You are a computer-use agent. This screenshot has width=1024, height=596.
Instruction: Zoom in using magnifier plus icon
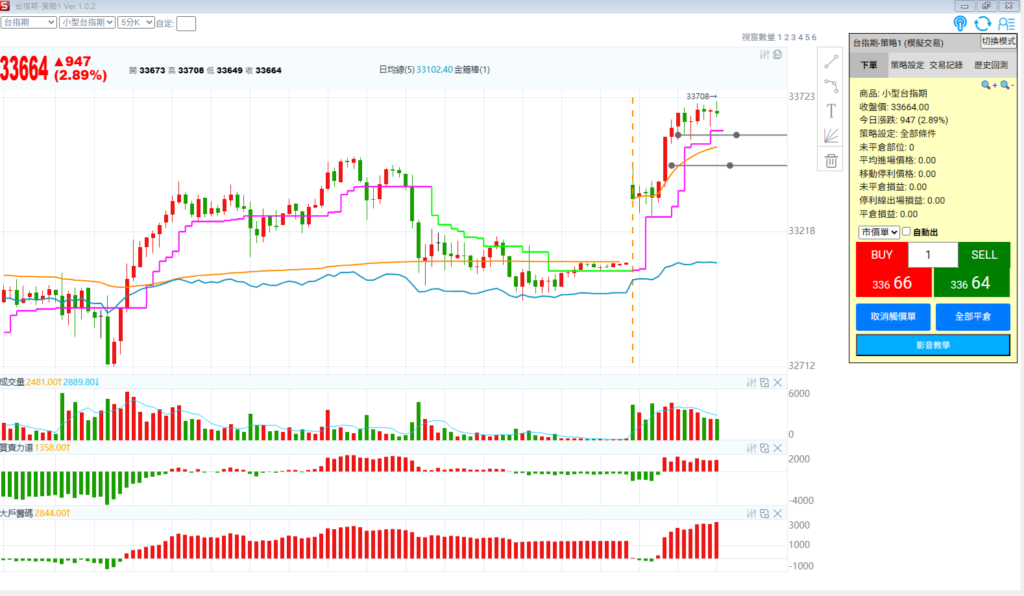[x=988, y=86]
